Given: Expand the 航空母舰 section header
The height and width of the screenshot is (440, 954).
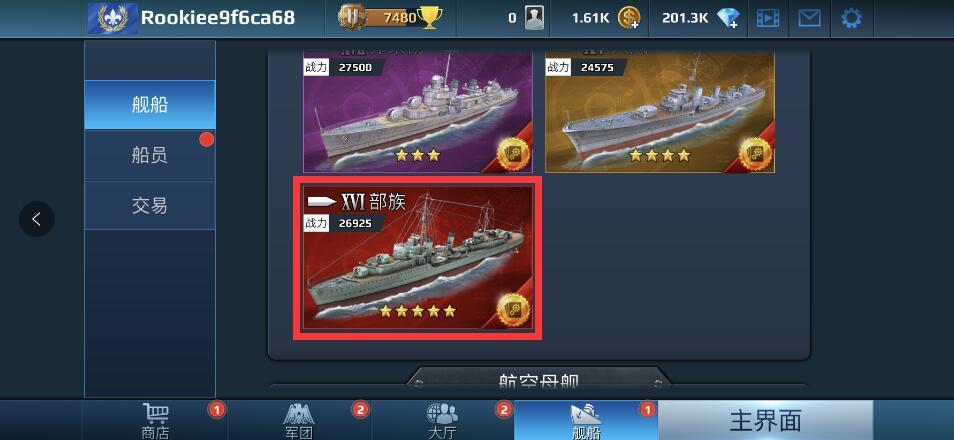Looking at the screenshot, I should tap(538, 380).
